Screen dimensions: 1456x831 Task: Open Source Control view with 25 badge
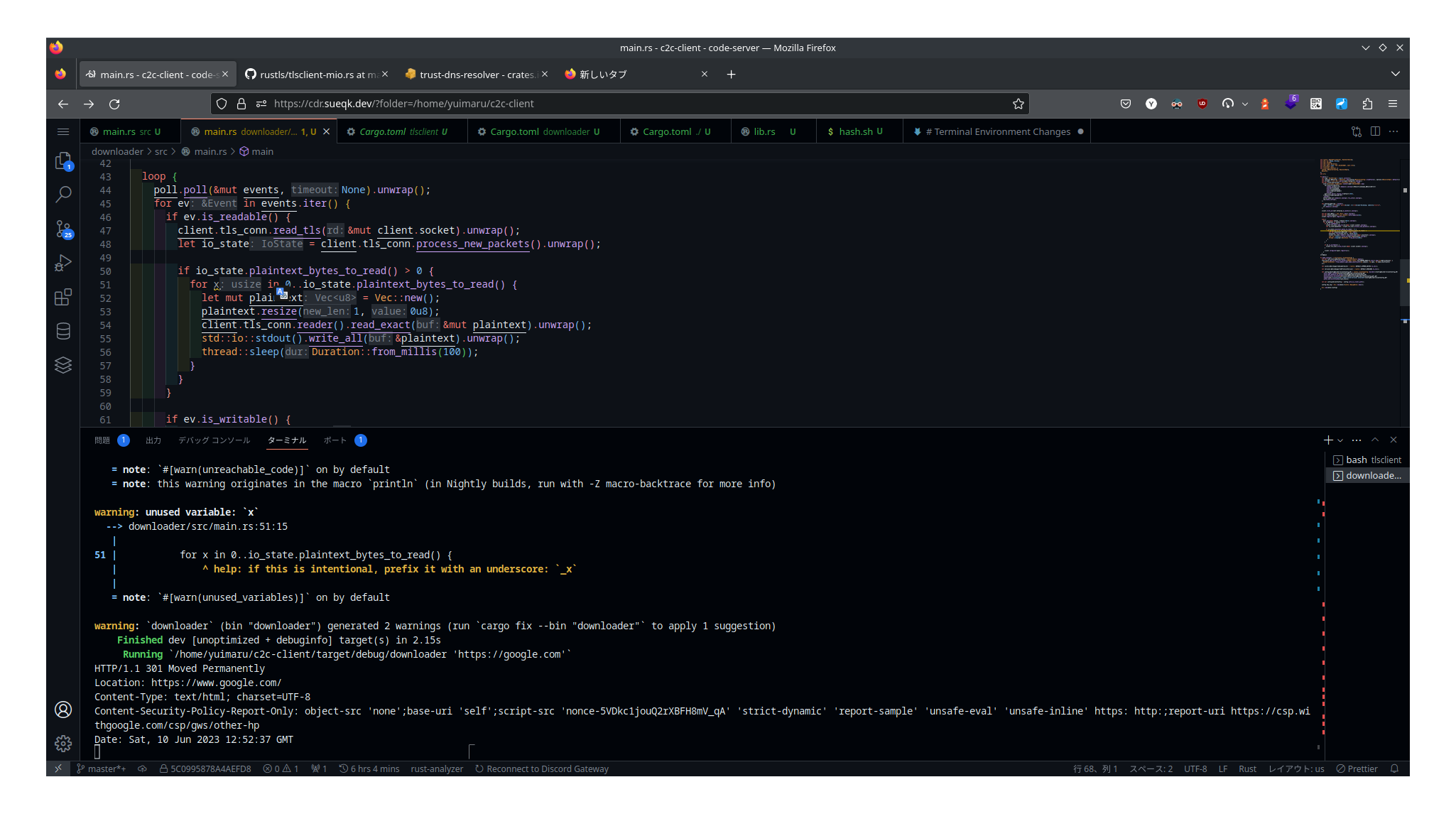click(63, 229)
